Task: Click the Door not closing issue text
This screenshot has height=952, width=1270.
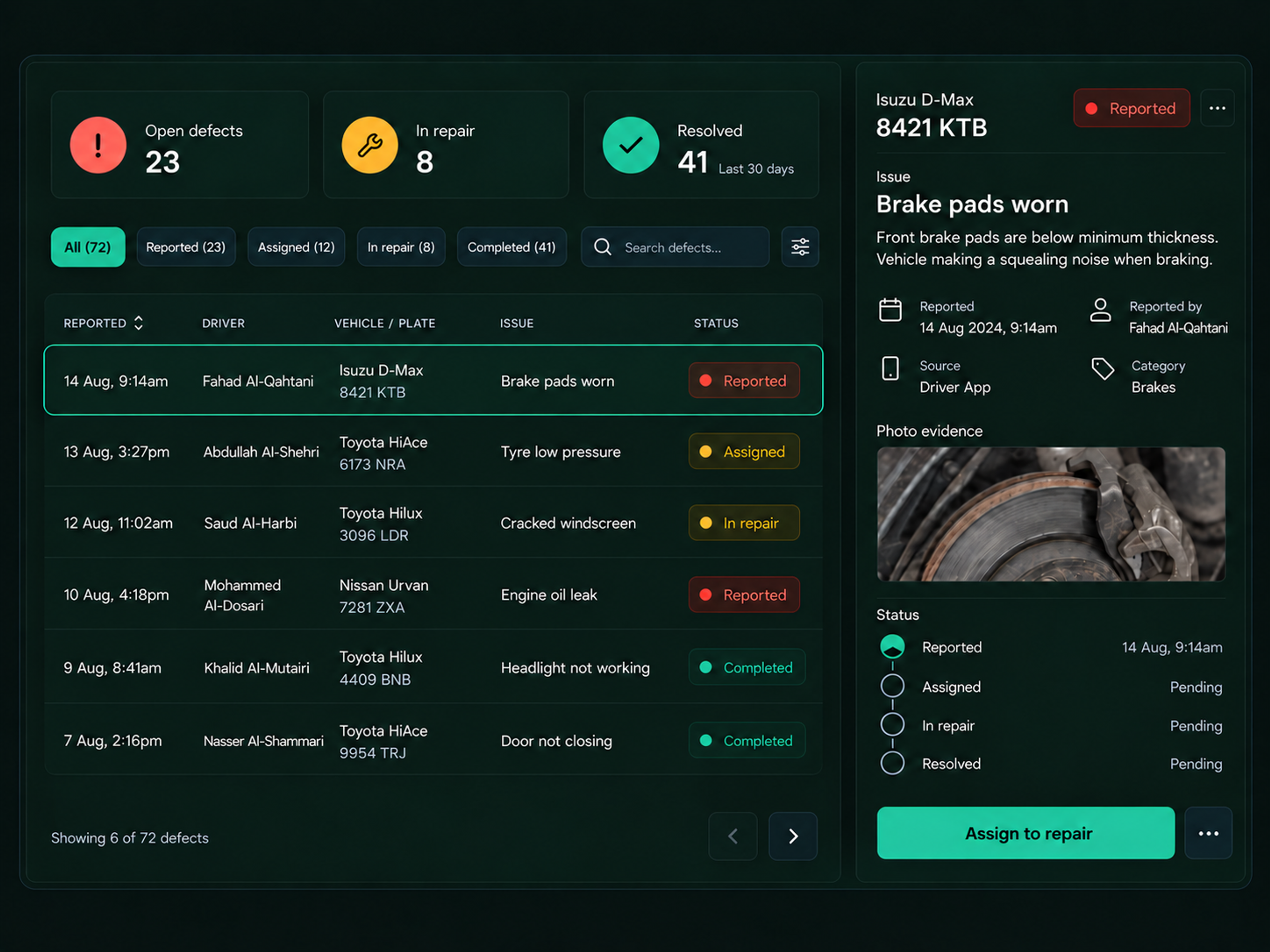Action: tap(556, 741)
